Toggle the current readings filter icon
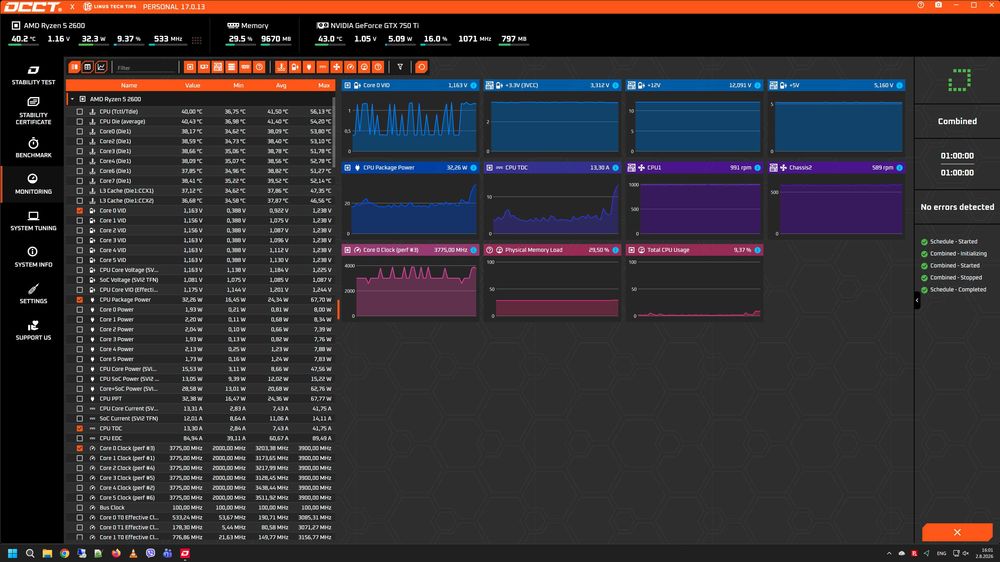Screen dimensions: 1000x562 [x=323, y=67]
